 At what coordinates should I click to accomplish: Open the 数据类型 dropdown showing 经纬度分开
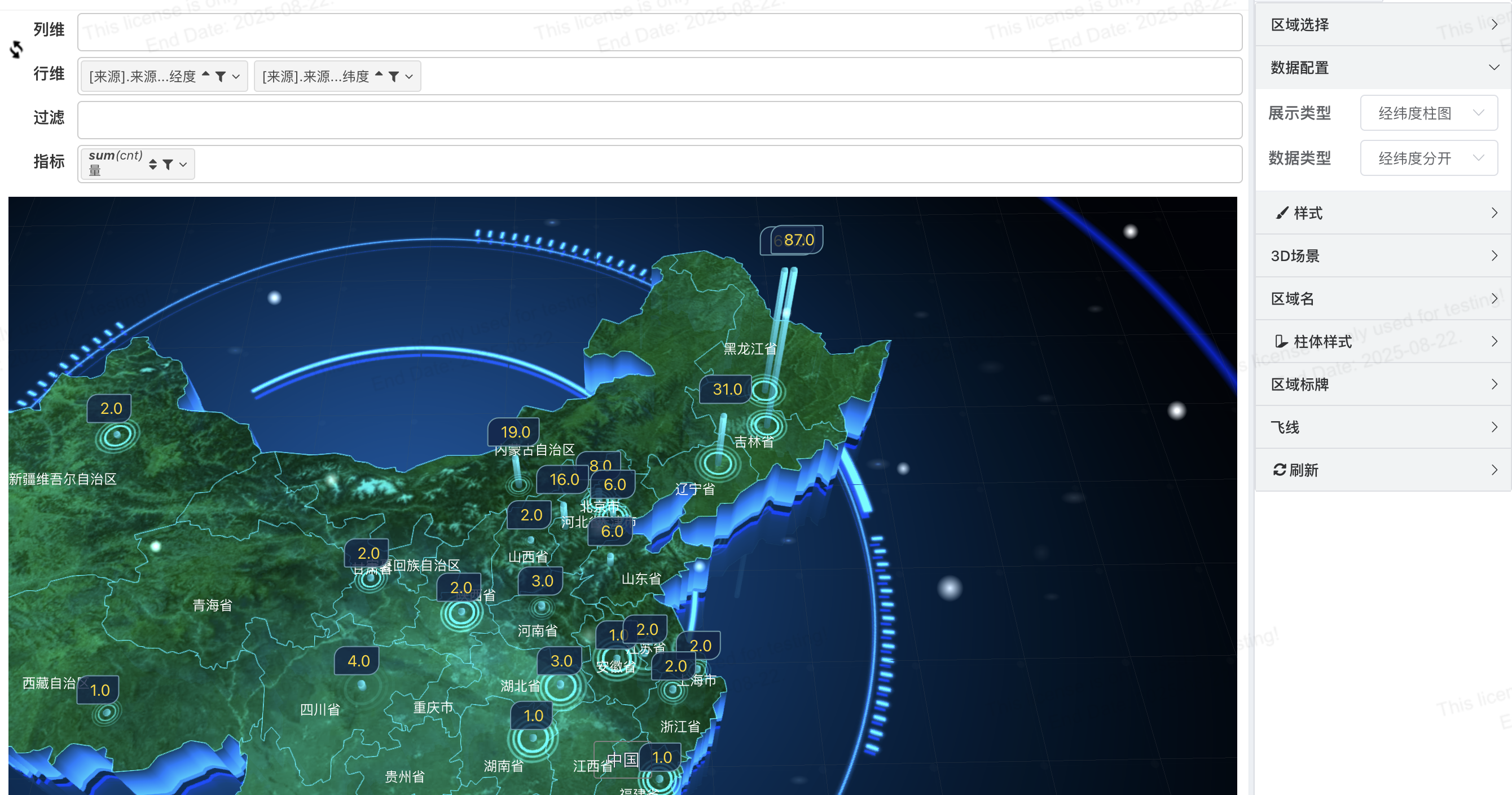1429,158
